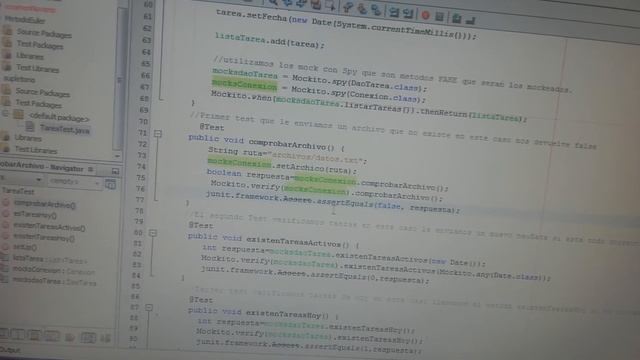
Task: Click comprobarArchivo() method declaration line 71
Action: (267, 142)
